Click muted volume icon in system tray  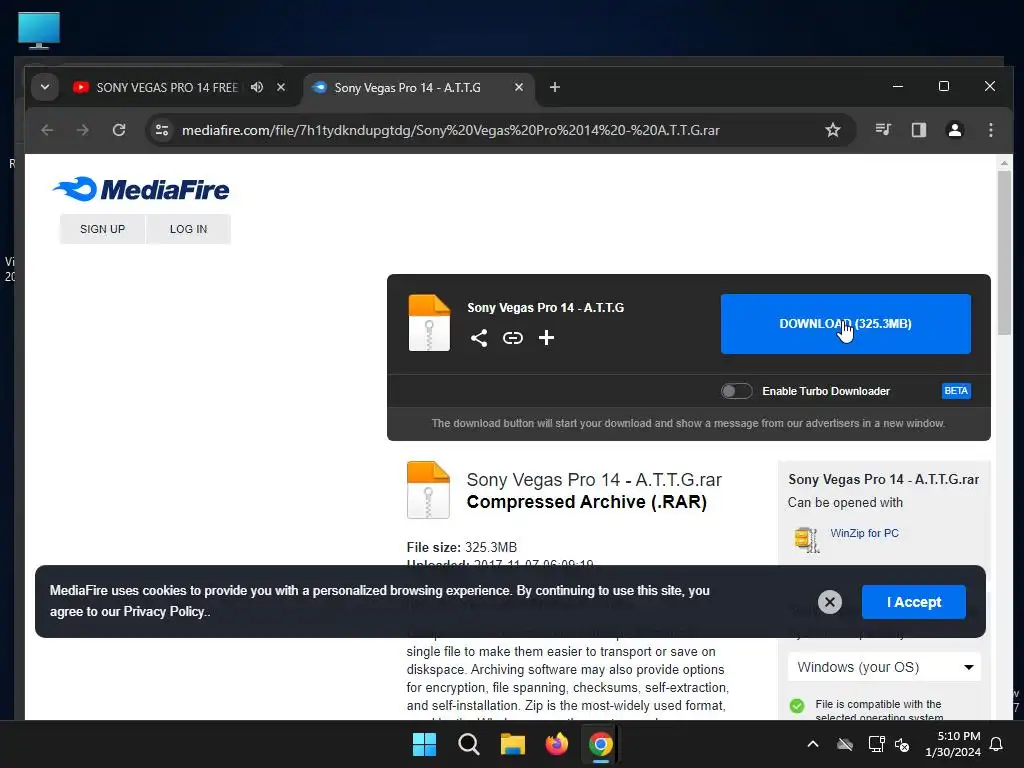[902, 744]
